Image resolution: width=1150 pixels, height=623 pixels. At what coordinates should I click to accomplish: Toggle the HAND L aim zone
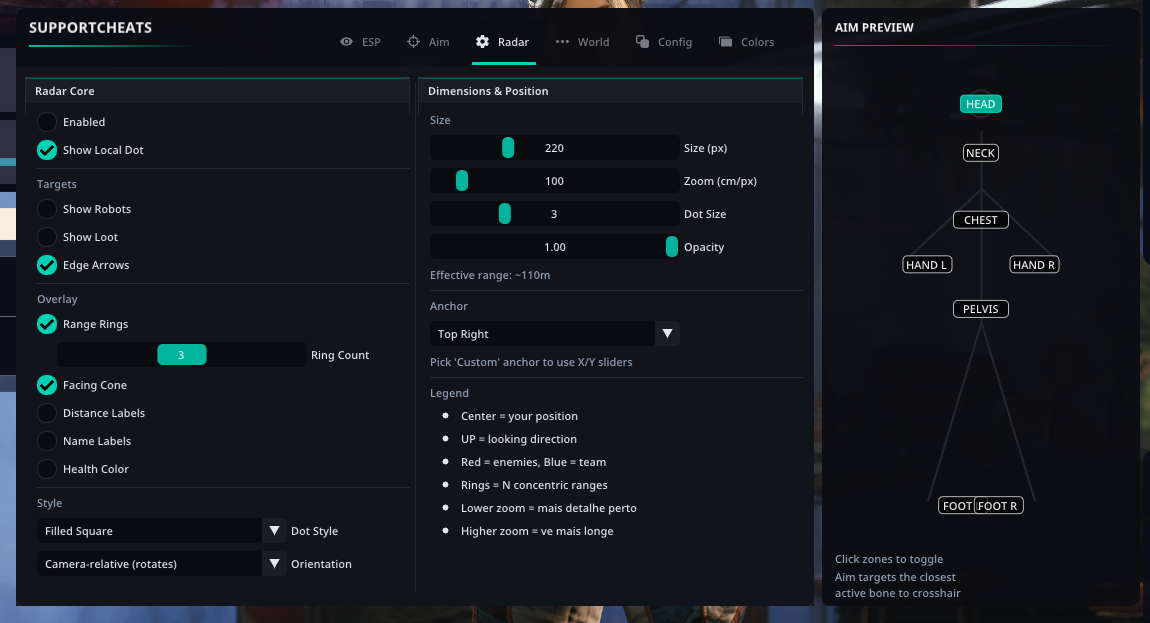tap(927, 265)
